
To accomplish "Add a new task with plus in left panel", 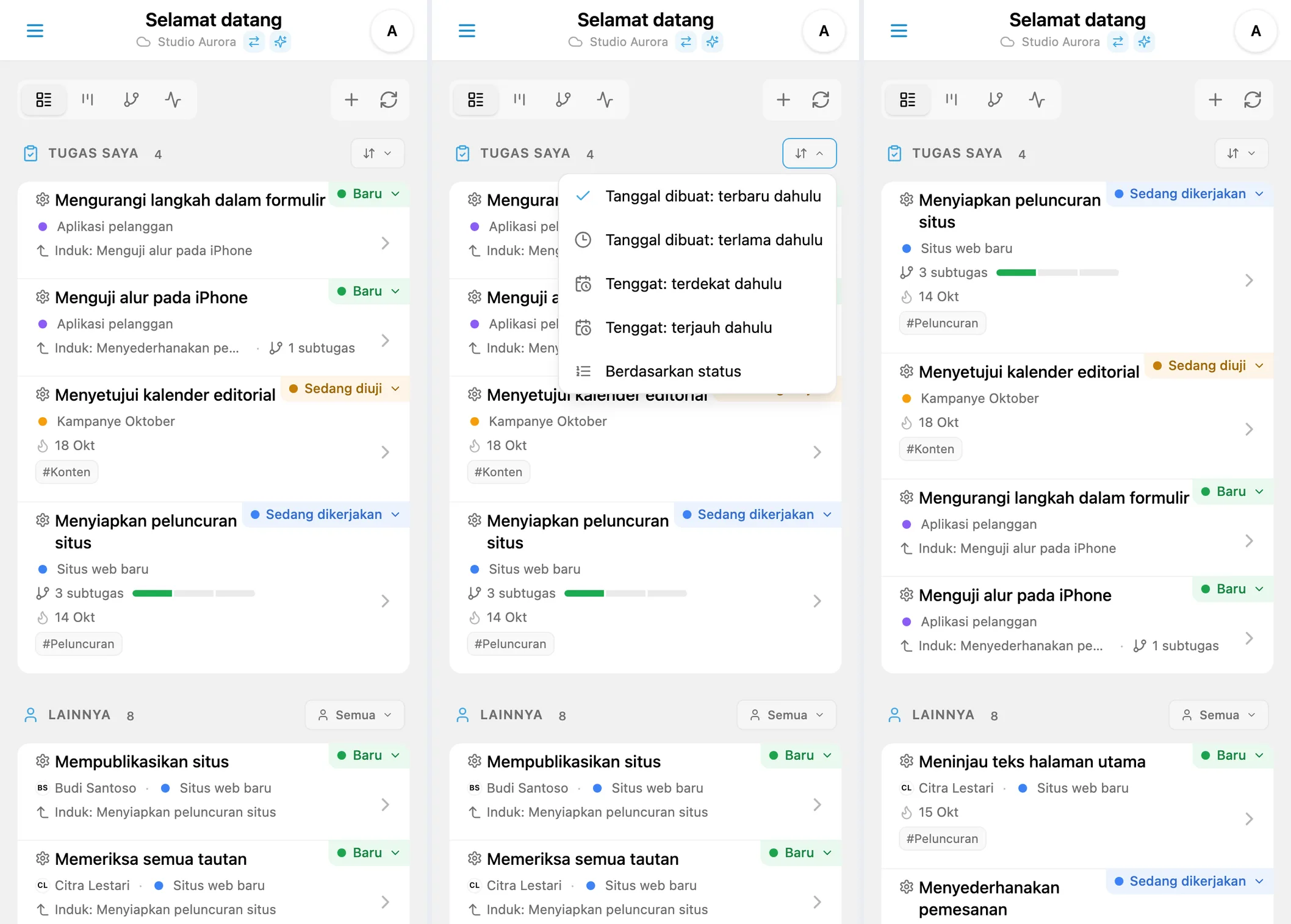I will point(351,99).
